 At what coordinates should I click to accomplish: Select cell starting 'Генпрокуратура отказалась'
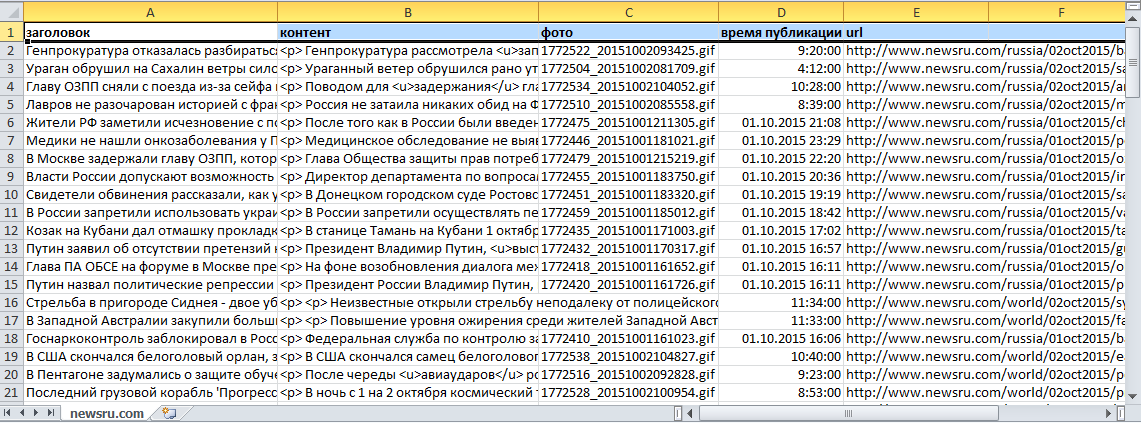click(x=151, y=51)
